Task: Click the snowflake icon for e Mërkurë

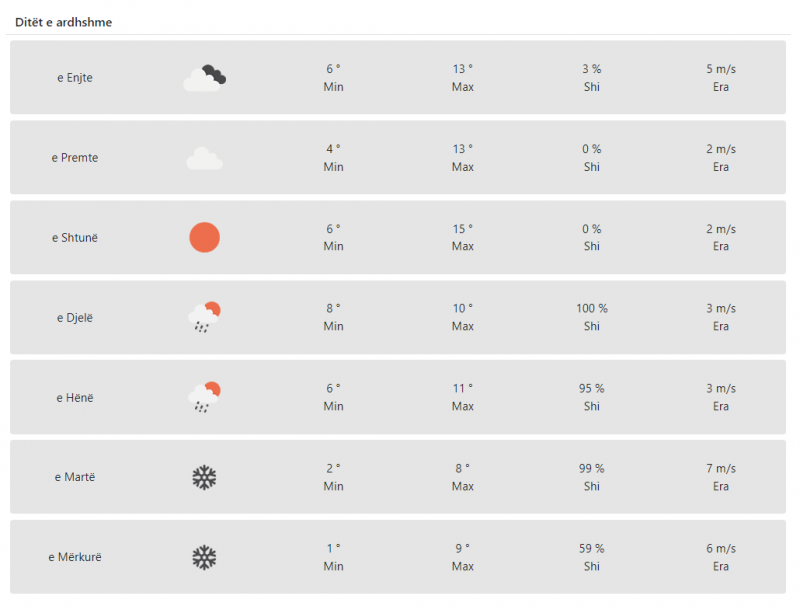Action: (x=205, y=557)
